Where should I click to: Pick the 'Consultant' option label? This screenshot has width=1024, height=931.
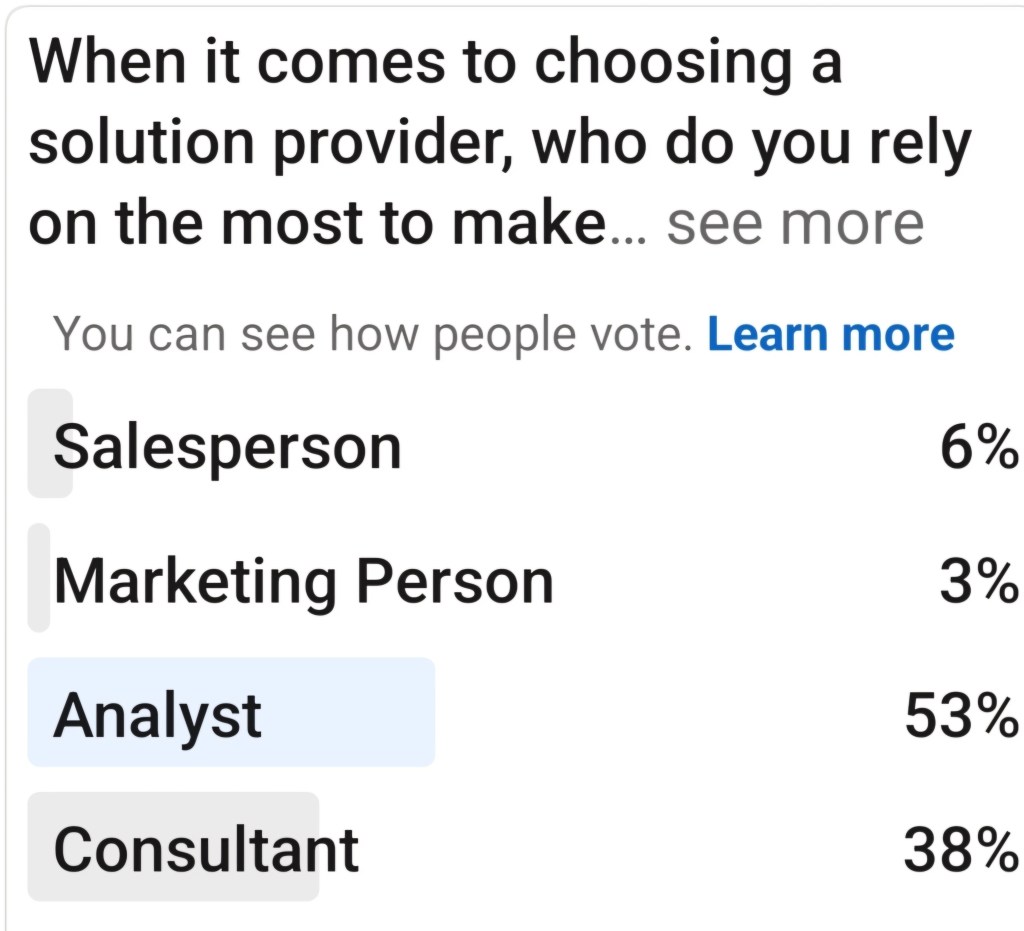pos(206,849)
